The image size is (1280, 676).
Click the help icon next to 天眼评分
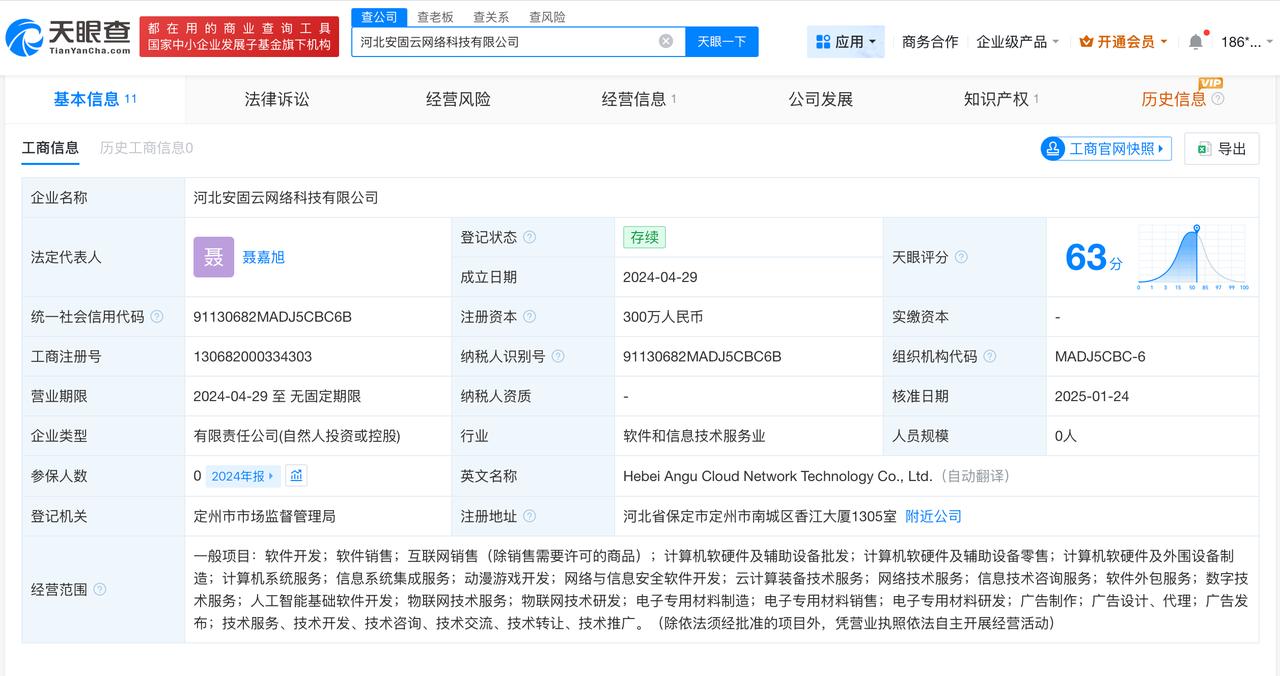point(960,257)
